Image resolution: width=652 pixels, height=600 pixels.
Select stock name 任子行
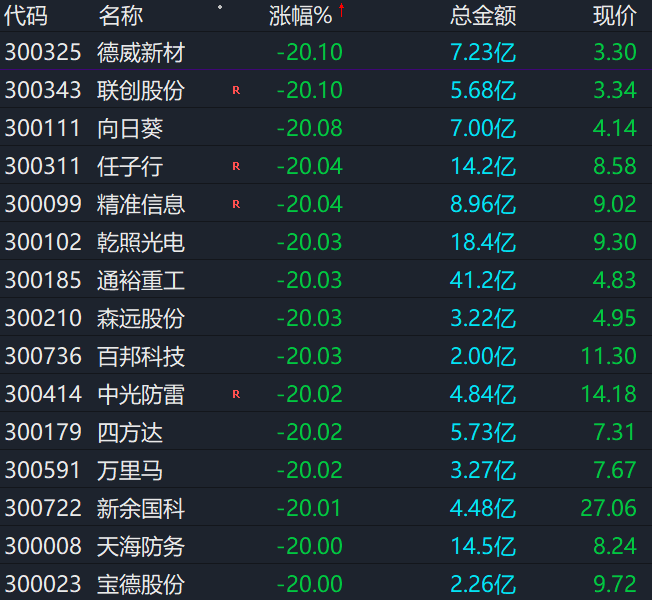coord(130,167)
